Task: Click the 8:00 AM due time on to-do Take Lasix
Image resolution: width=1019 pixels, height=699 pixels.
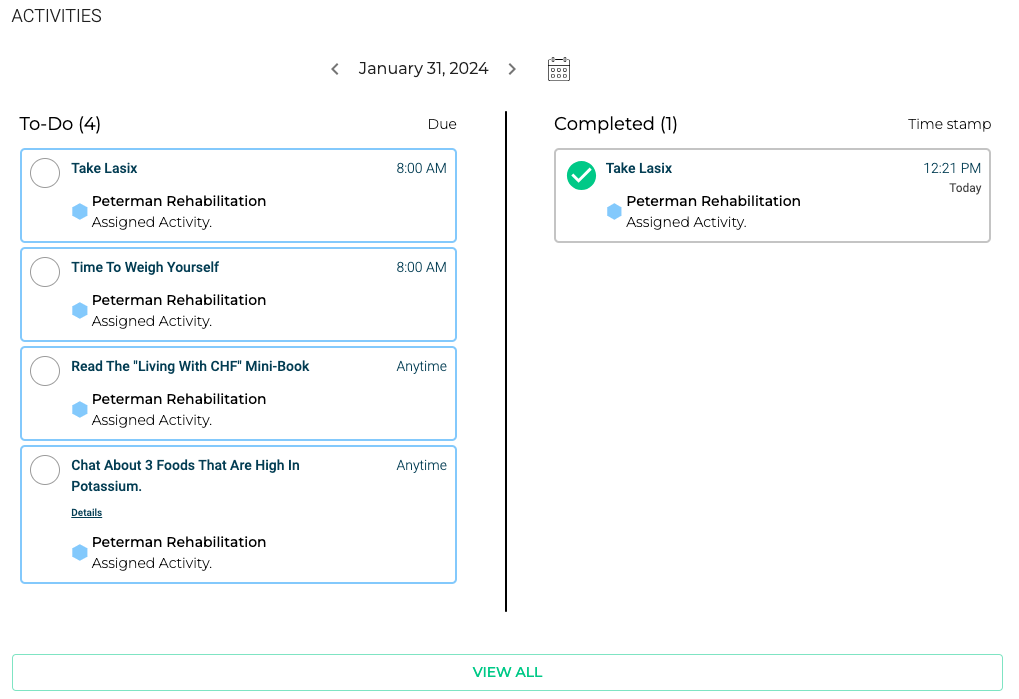Action: [421, 168]
